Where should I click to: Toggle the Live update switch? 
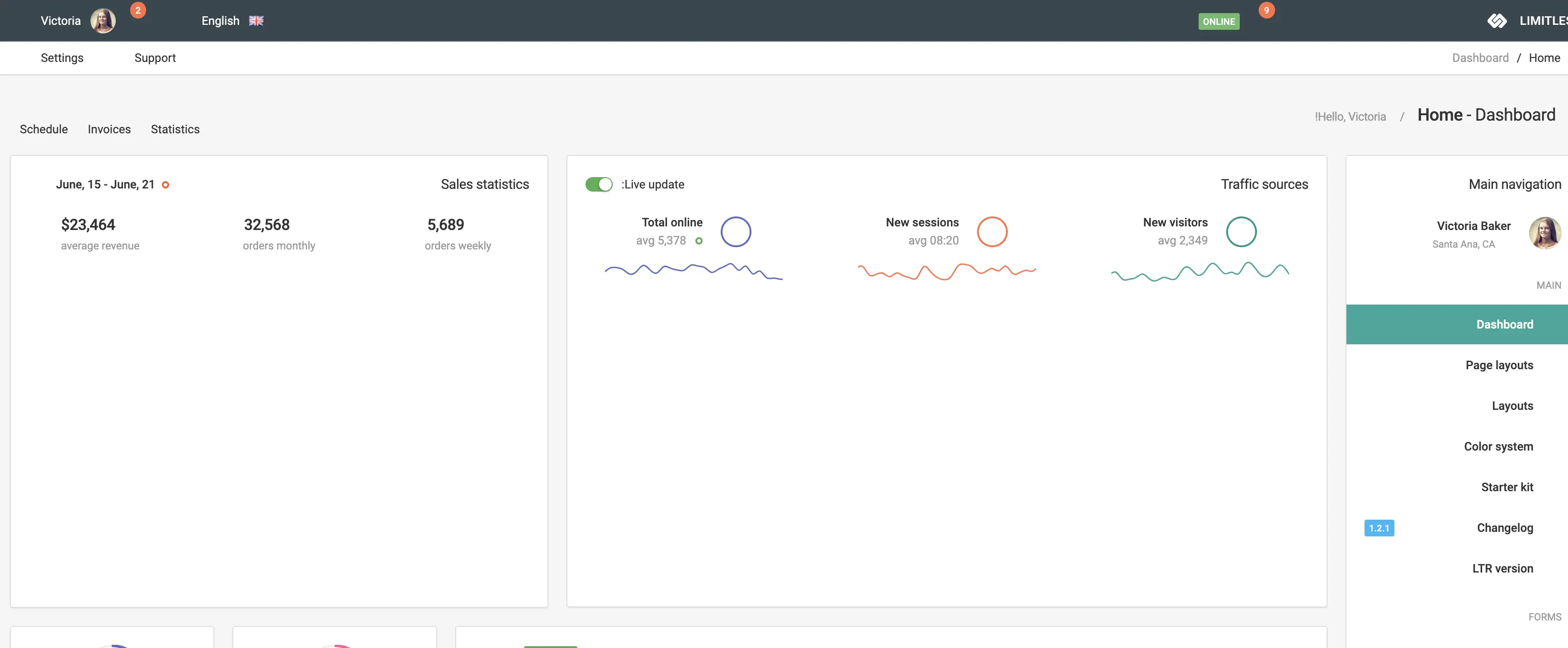click(599, 184)
